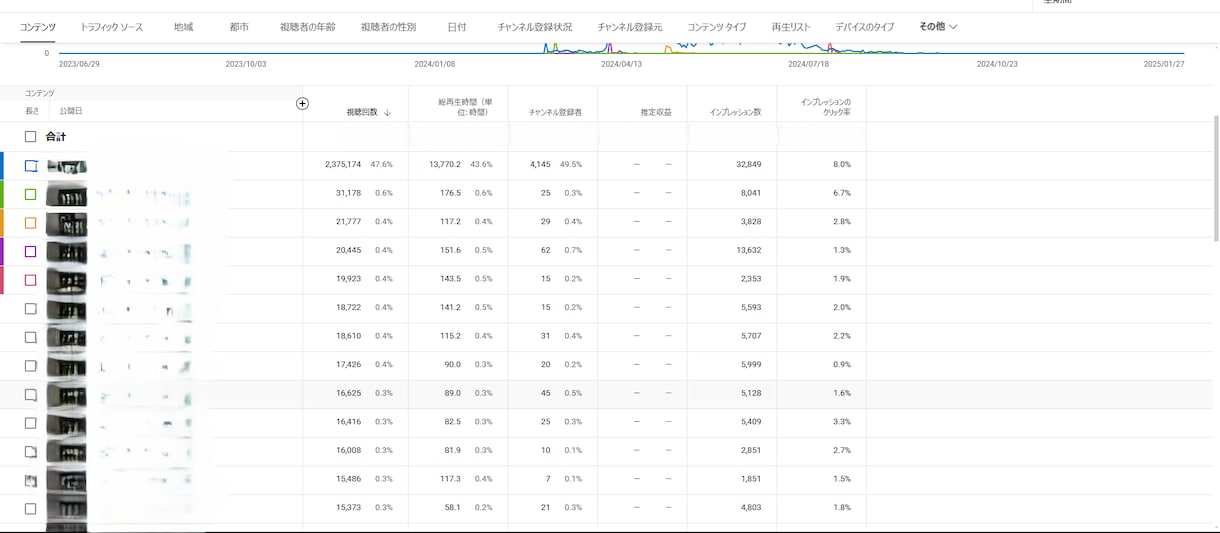The image size is (1220, 533).
Task: Click the 0.9% click-through rate cell
Action: [x=842, y=365]
